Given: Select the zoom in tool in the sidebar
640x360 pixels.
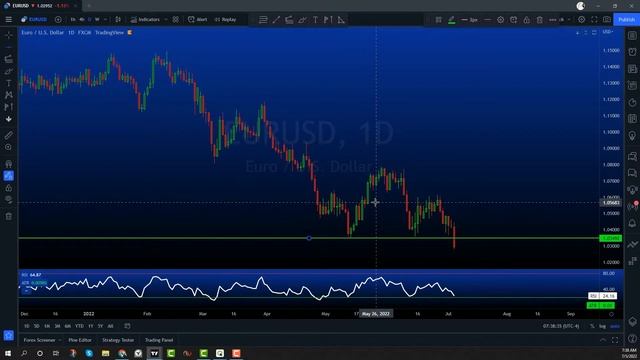Looking at the screenshot, I should click(9, 147).
